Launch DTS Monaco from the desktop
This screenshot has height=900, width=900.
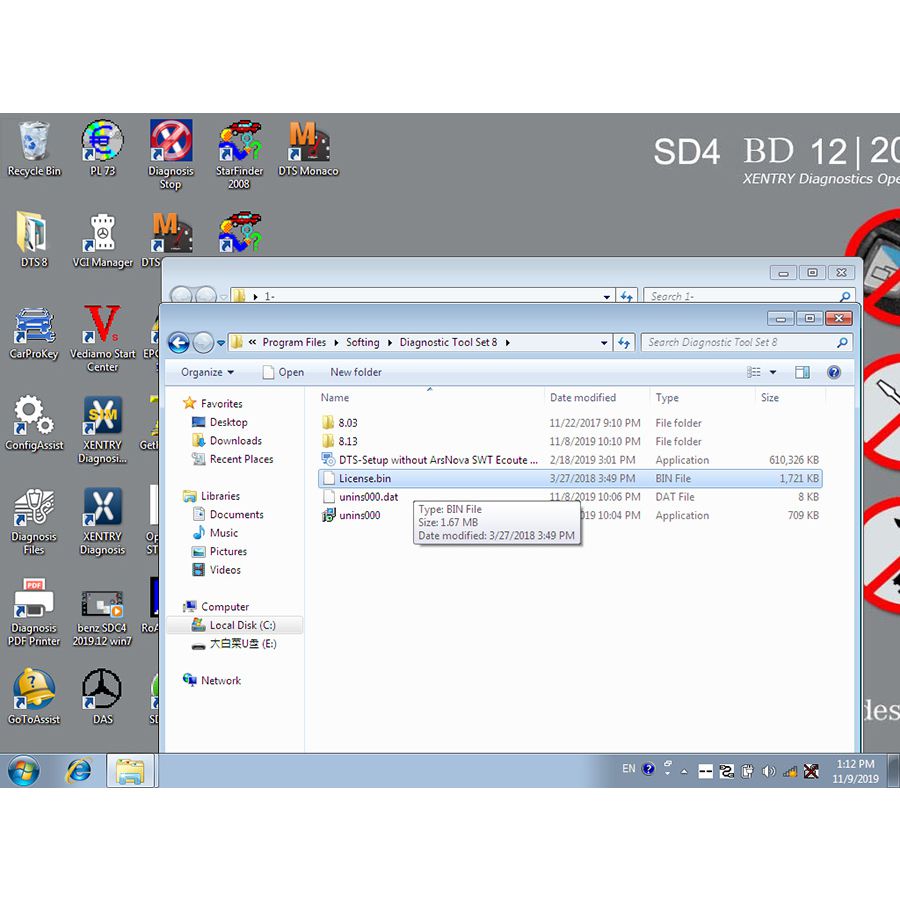click(x=308, y=146)
